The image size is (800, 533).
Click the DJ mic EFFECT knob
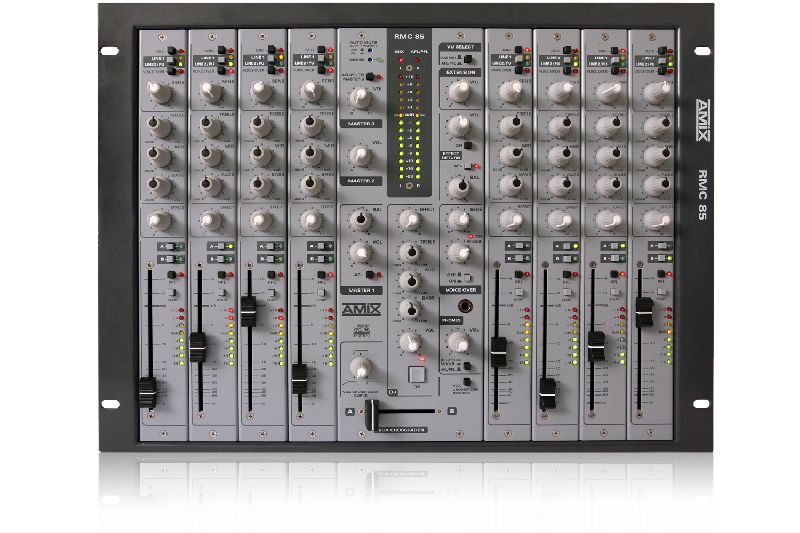410,220
